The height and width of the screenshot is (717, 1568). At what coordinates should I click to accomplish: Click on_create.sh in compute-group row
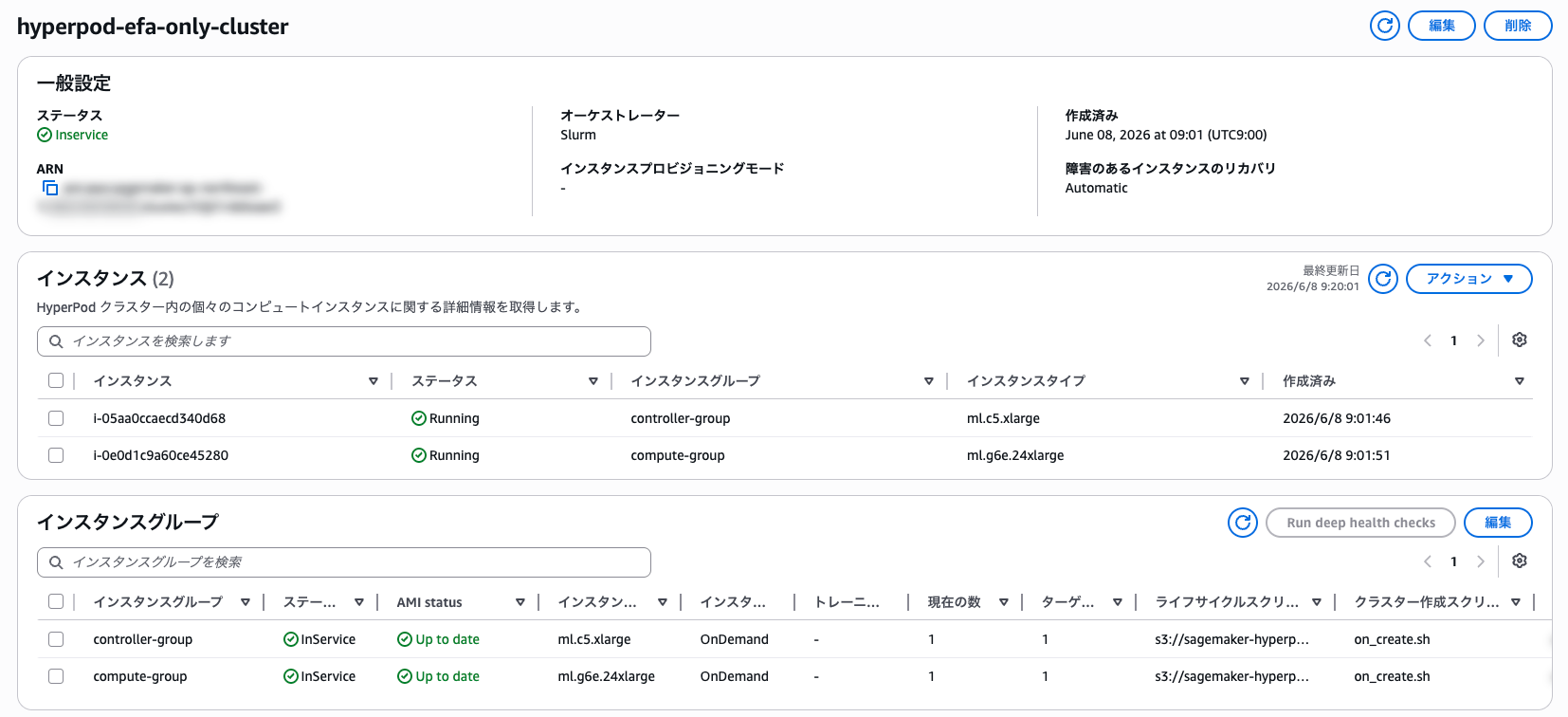pyautogui.click(x=1392, y=676)
